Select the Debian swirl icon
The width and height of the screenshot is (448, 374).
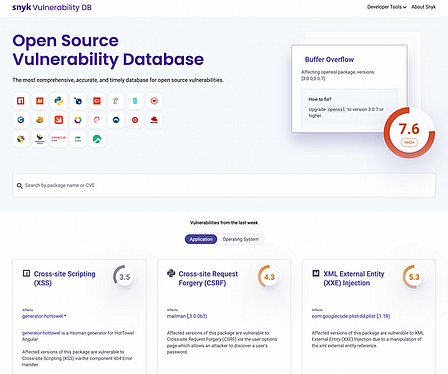[97, 120]
